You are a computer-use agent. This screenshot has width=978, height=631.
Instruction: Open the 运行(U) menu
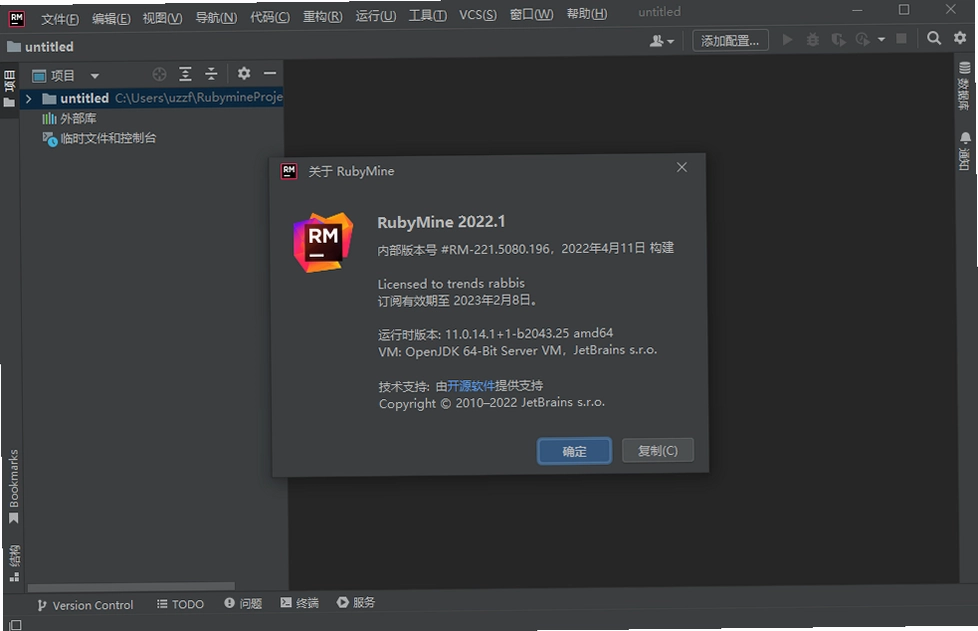click(x=375, y=16)
